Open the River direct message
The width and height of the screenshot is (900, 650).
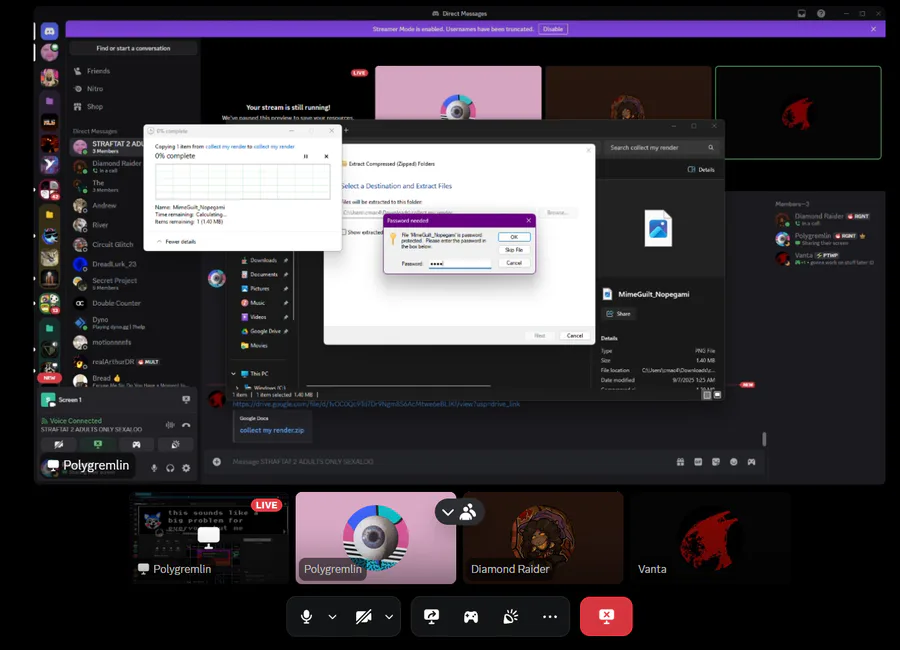107,225
